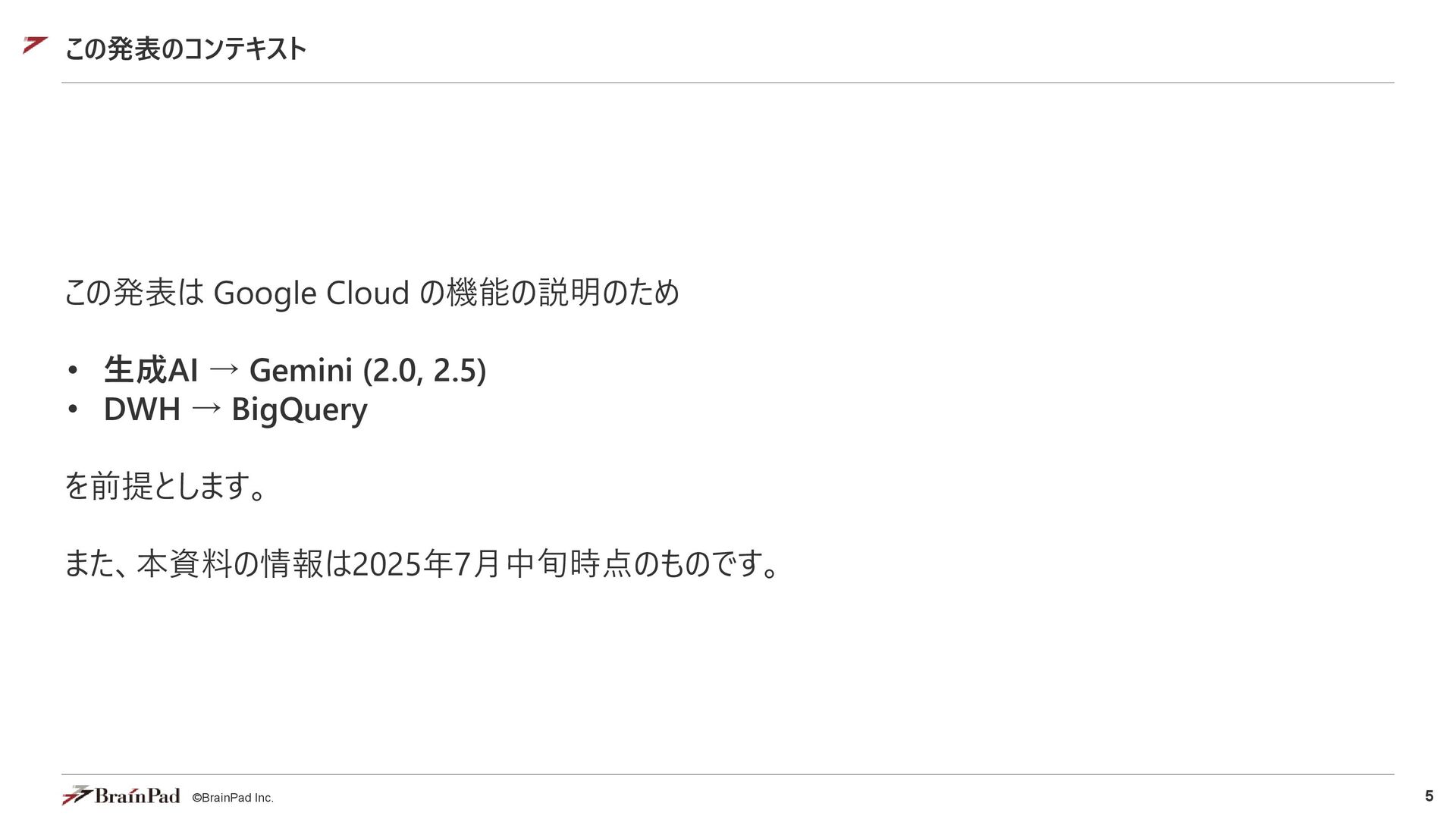Click the phrase の機能の説明のため
The height and width of the screenshot is (819, 1456).
pyautogui.click(x=549, y=293)
